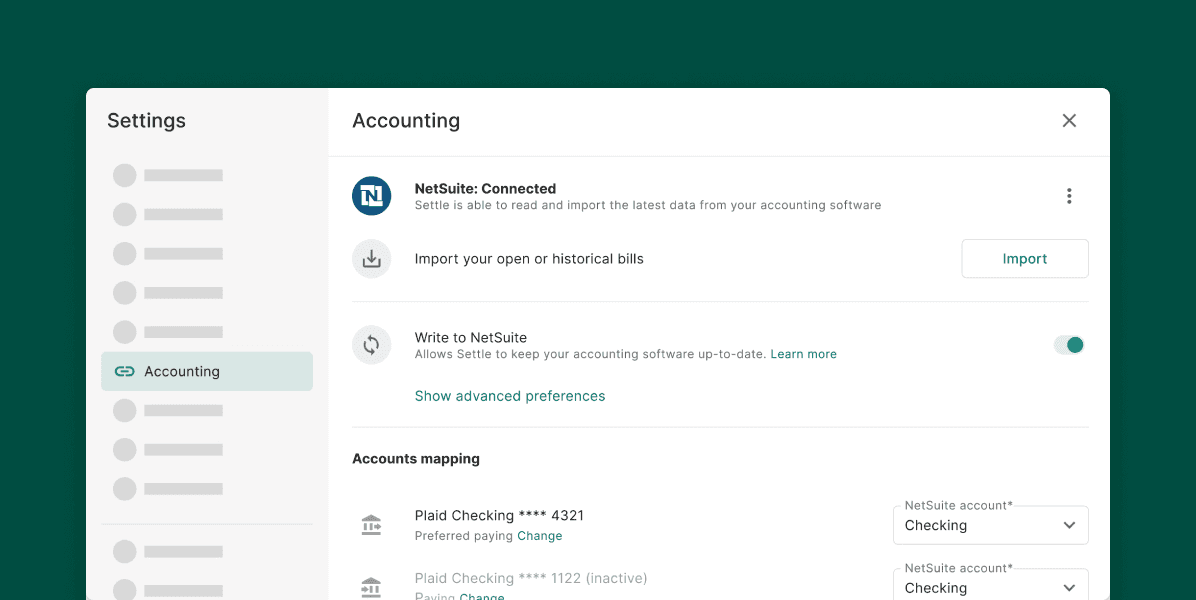The width and height of the screenshot is (1196, 600).
Task: Click the Write to NetSuite sync icon
Action: [x=371, y=344]
